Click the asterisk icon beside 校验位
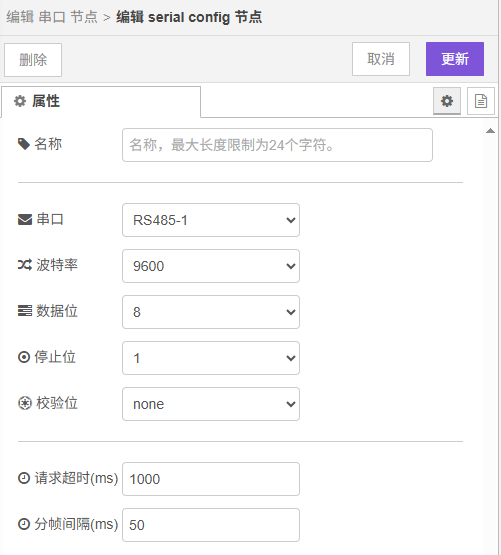This screenshot has width=501, height=555. point(25,403)
